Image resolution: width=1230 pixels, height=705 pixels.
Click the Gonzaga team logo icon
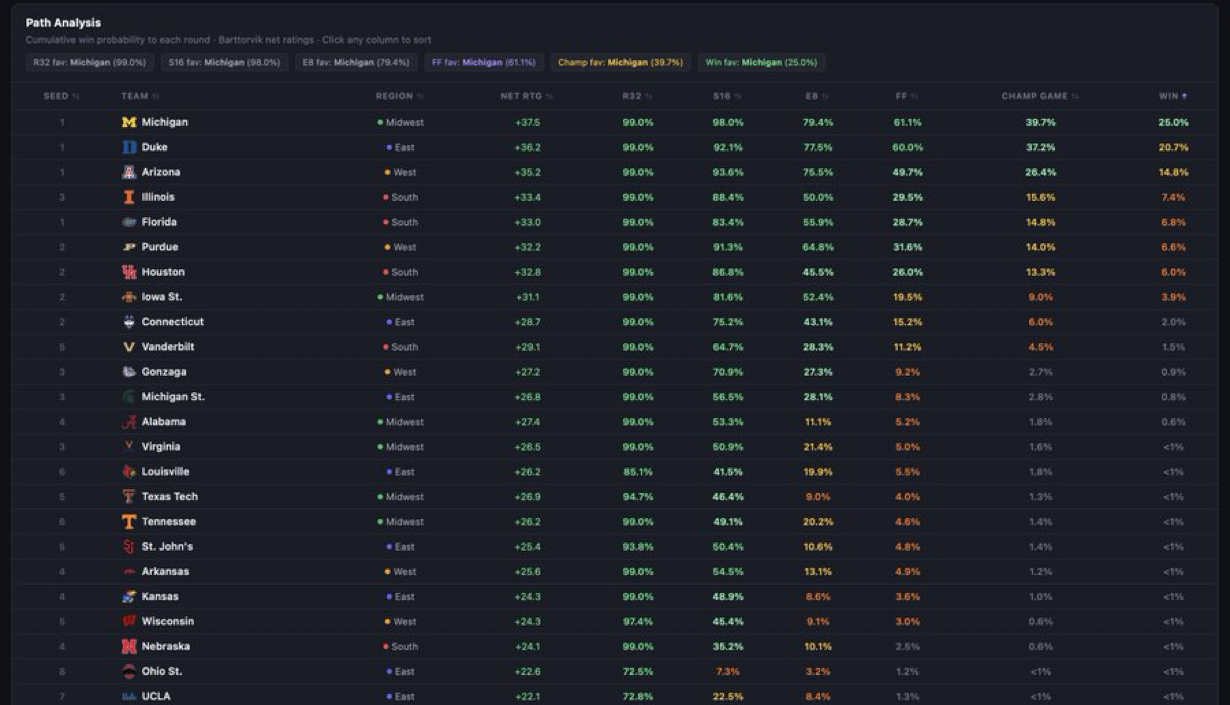[x=128, y=372]
